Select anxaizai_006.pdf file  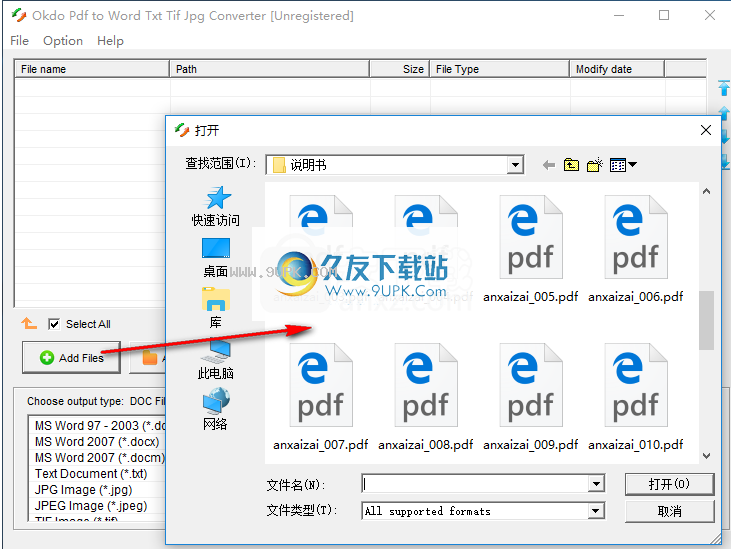pos(635,249)
